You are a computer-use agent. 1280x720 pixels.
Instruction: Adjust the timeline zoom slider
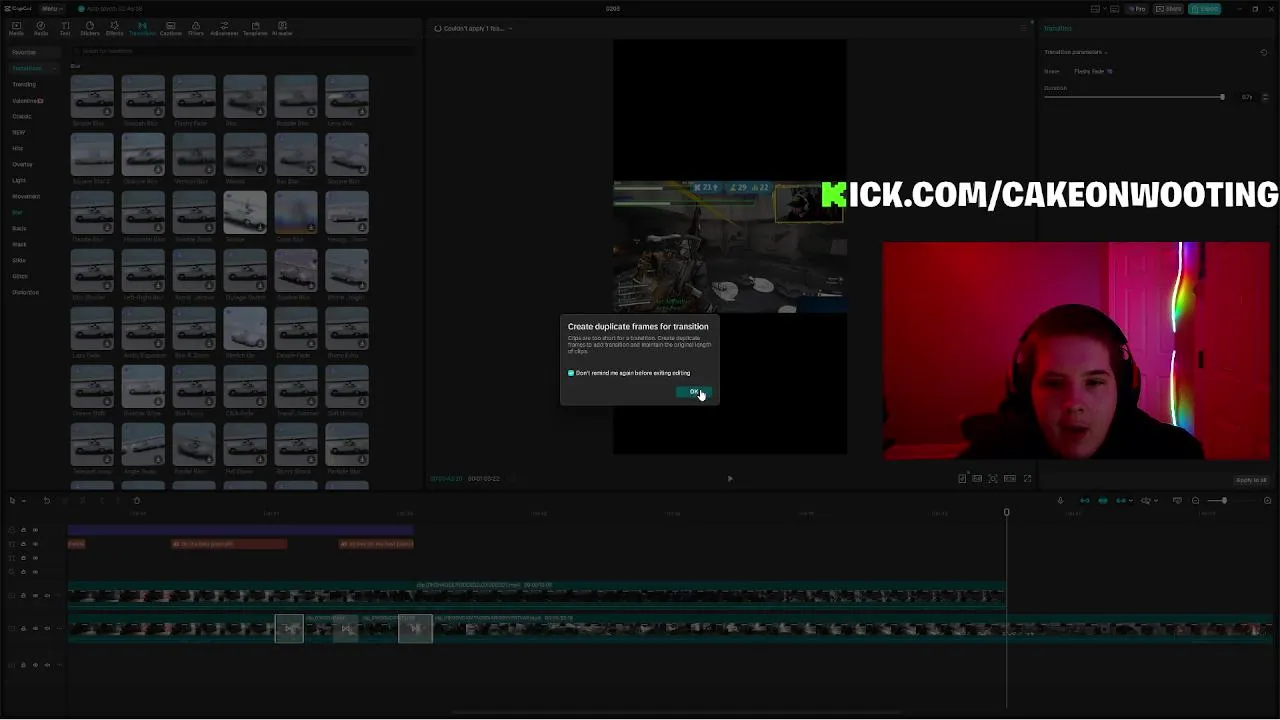pos(1225,500)
